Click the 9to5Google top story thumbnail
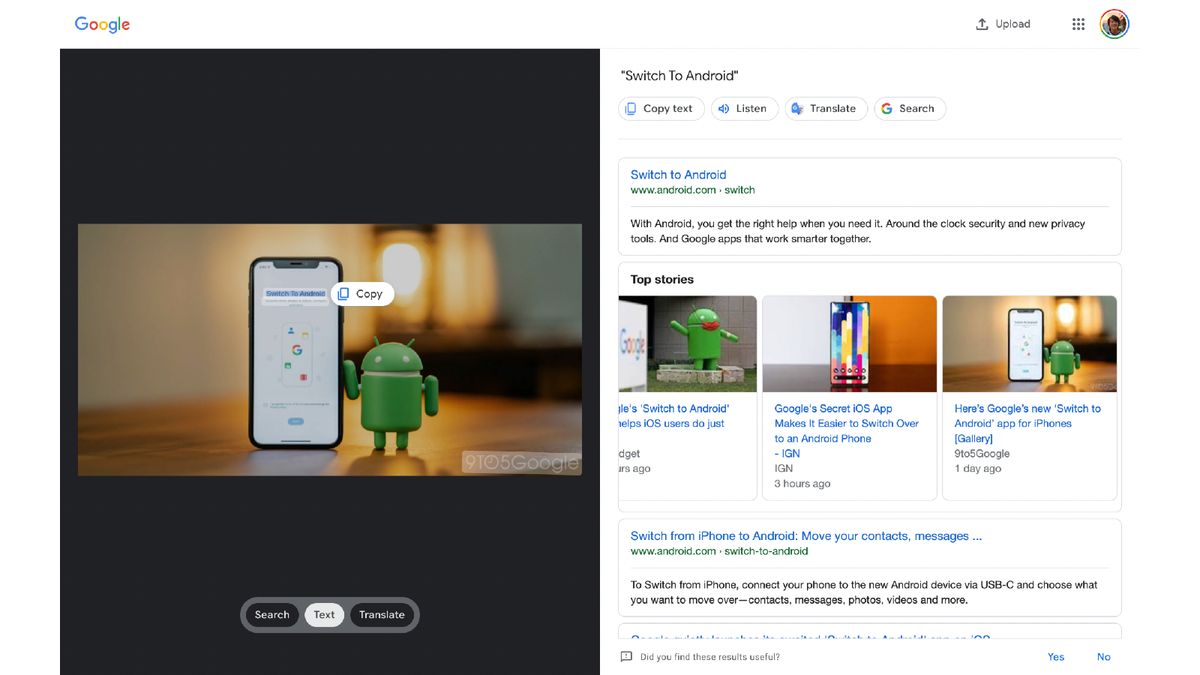 click(1029, 343)
